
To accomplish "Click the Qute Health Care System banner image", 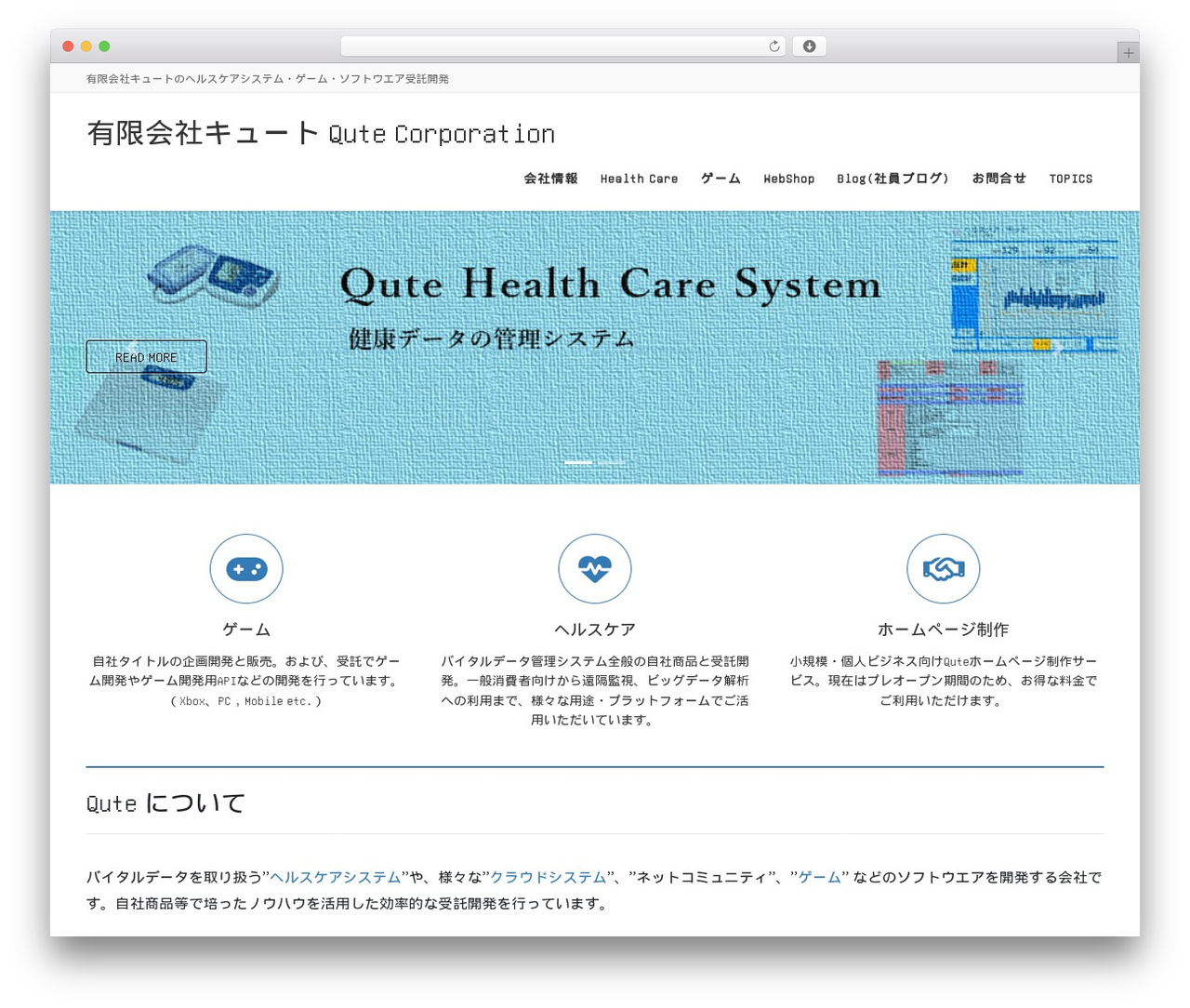I will pos(595,347).
